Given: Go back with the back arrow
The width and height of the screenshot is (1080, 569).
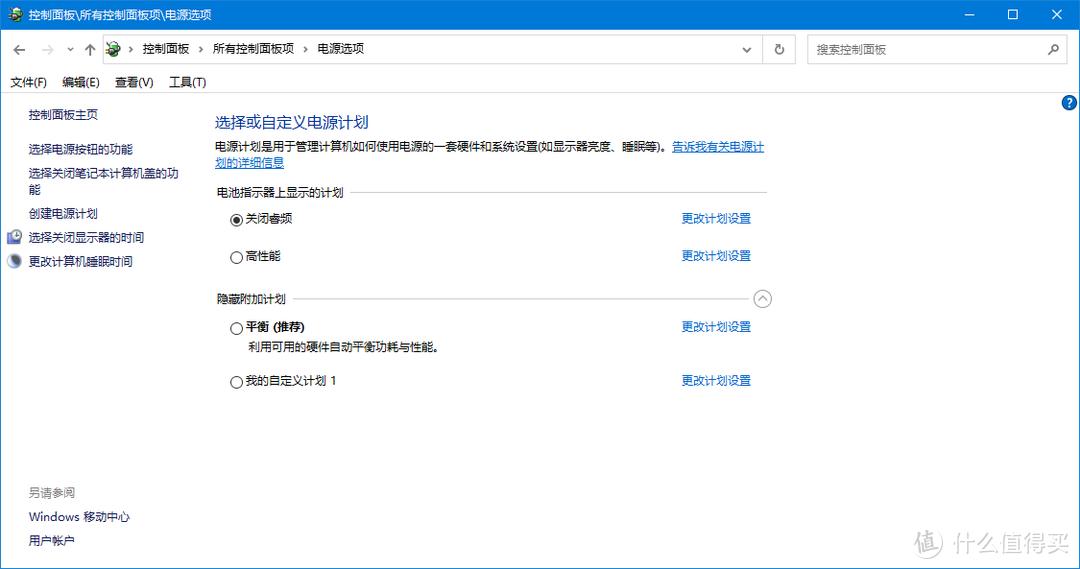Looking at the screenshot, I should [19, 50].
